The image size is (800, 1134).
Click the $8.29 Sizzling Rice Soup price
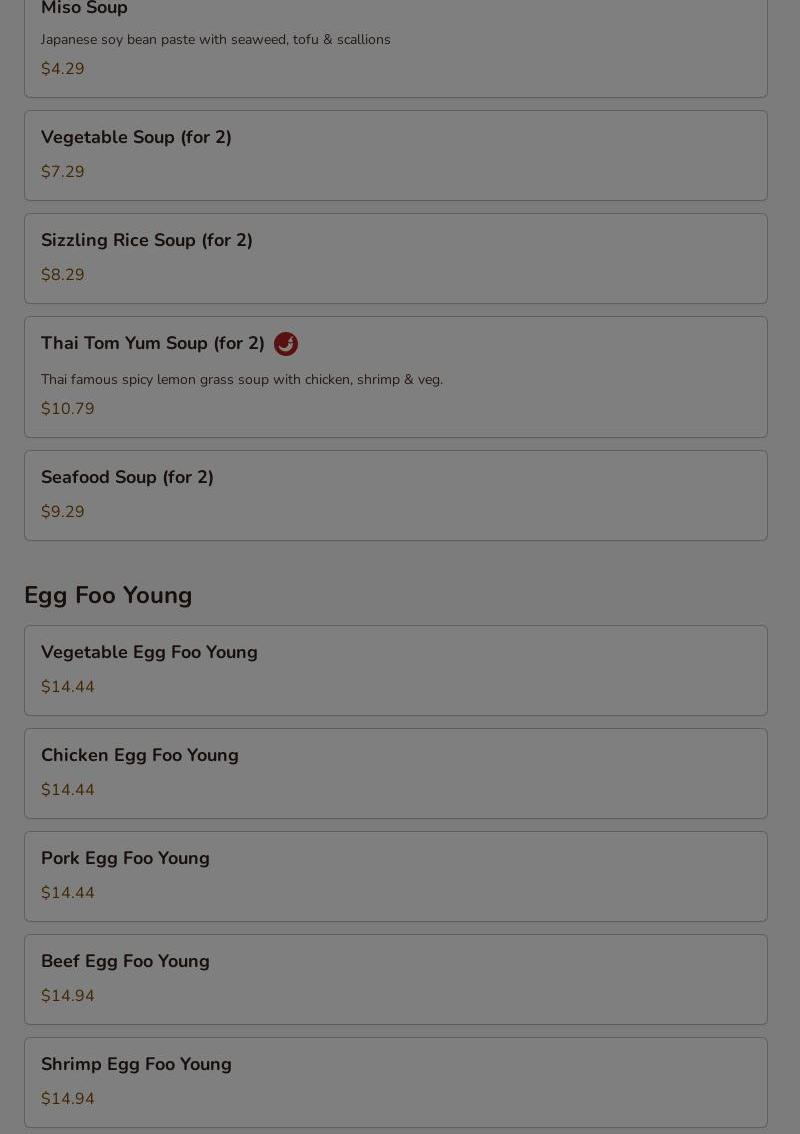click(x=63, y=275)
